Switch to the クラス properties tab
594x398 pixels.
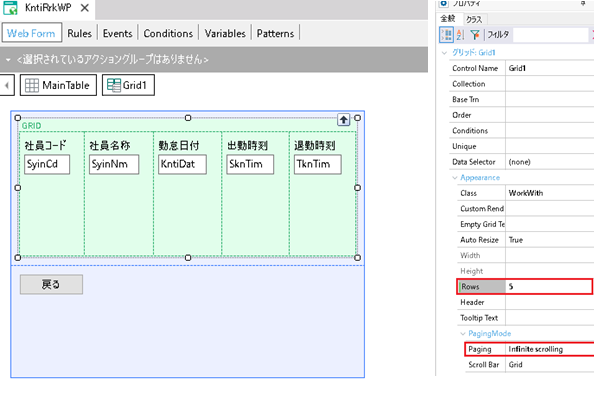click(x=474, y=19)
